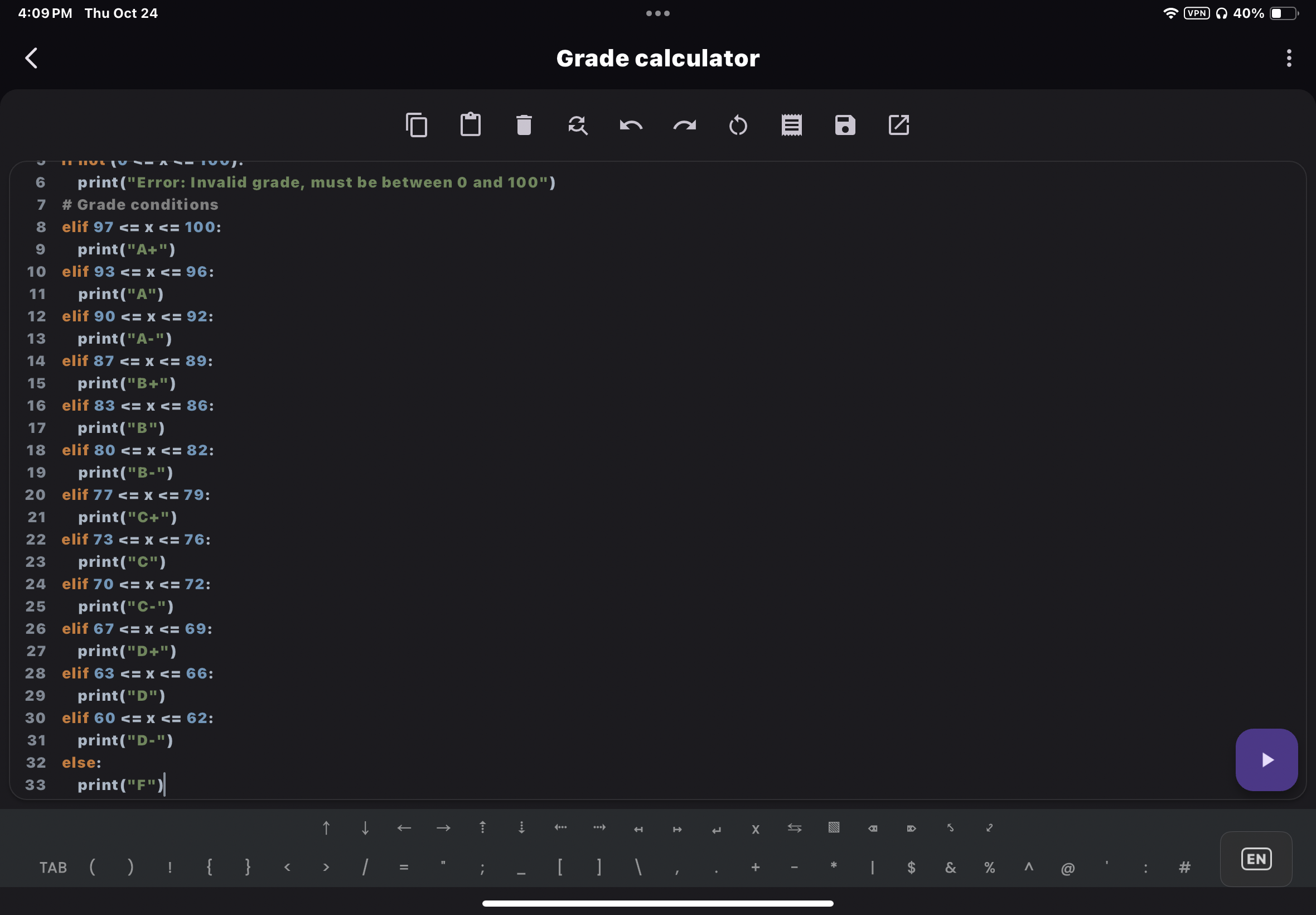The width and height of the screenshot is (1316, 915).
Task: Click the circular reset icon
Action: 738,125
